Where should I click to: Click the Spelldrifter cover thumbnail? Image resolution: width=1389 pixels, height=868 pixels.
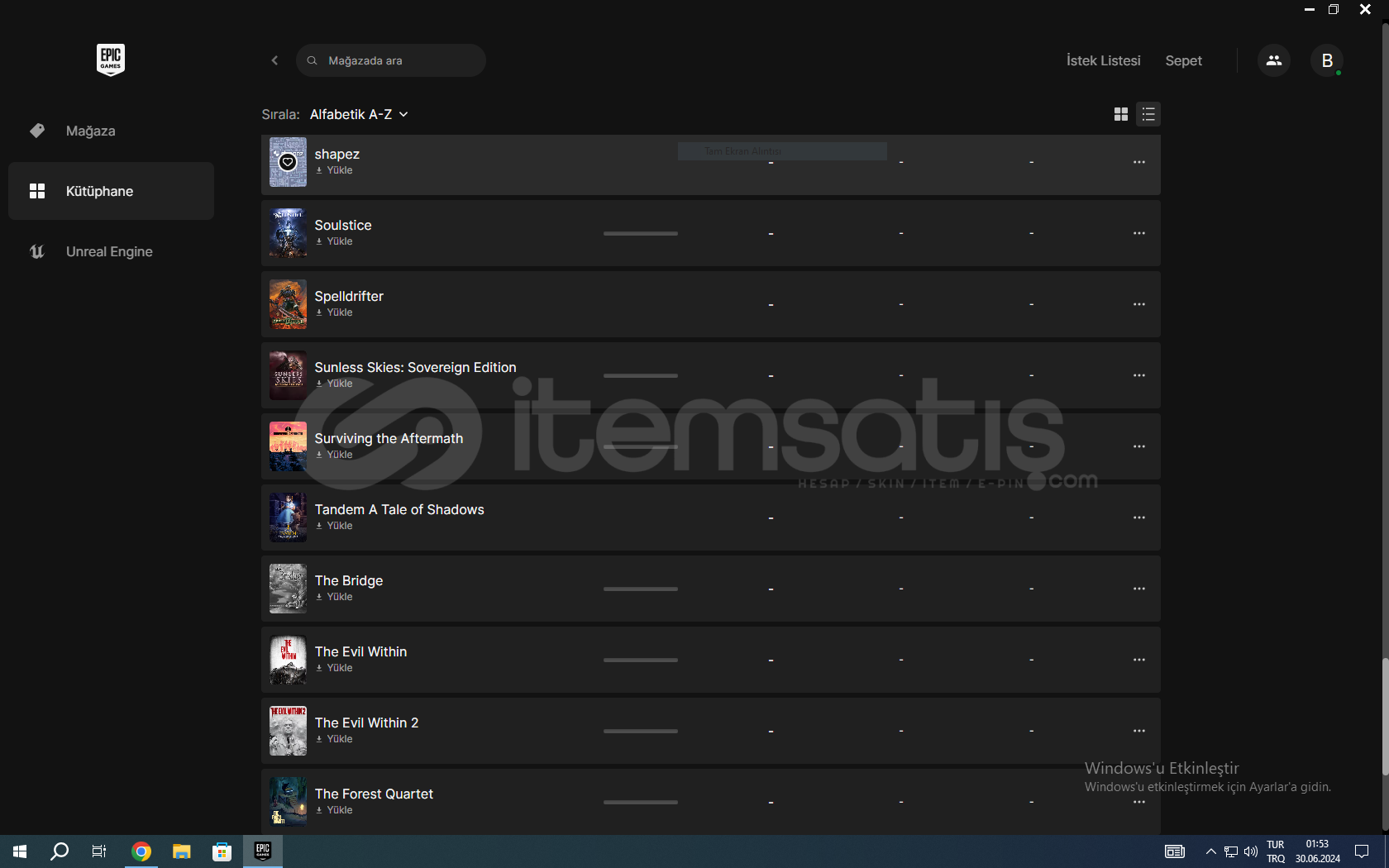point(288,304)
